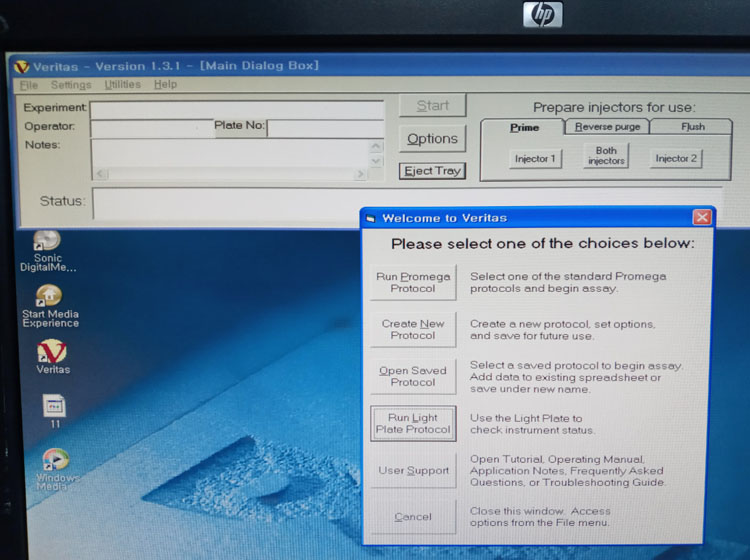Click the Options button
The height and width of the screenshot is (560, 750).
click(x=432, y=139)
